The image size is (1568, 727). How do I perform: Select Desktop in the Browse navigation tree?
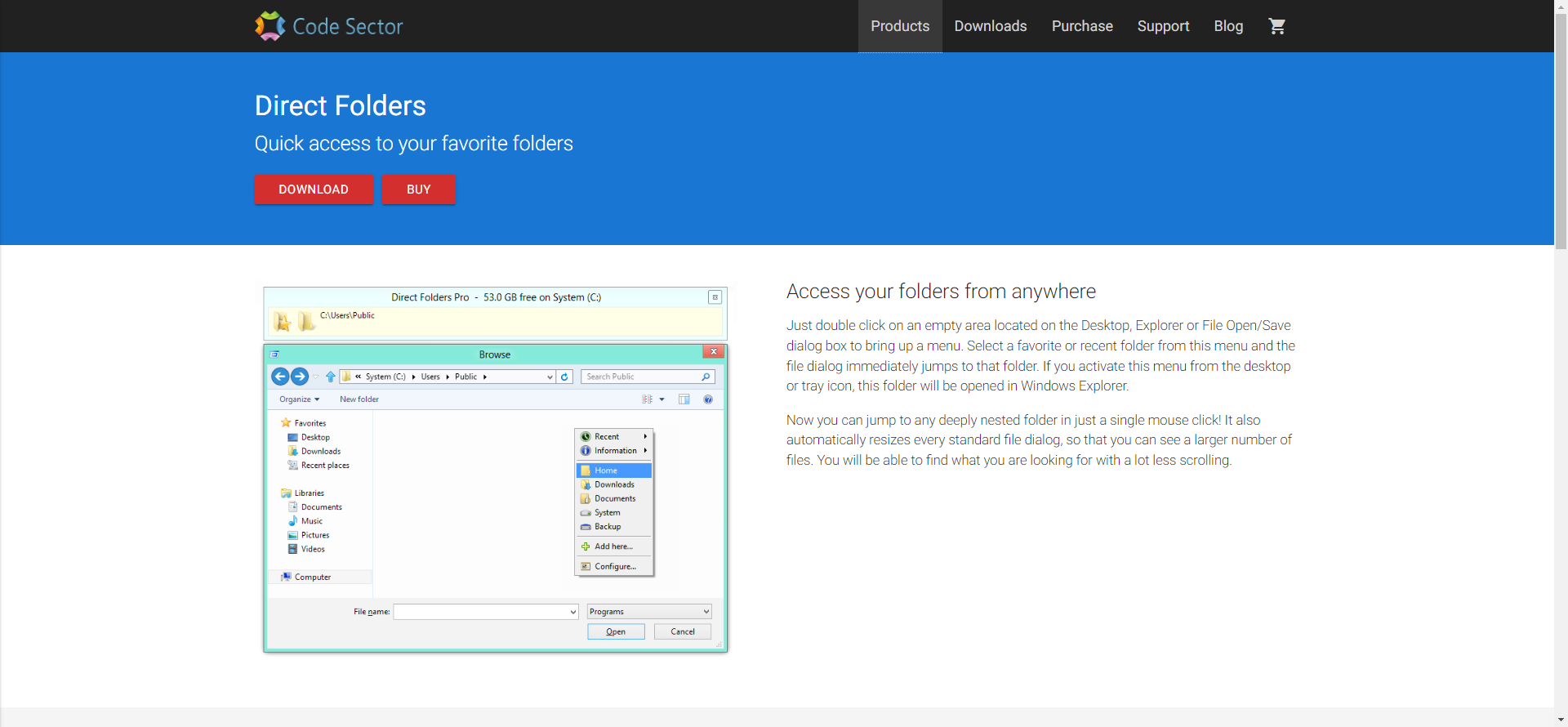coord(309,437)
